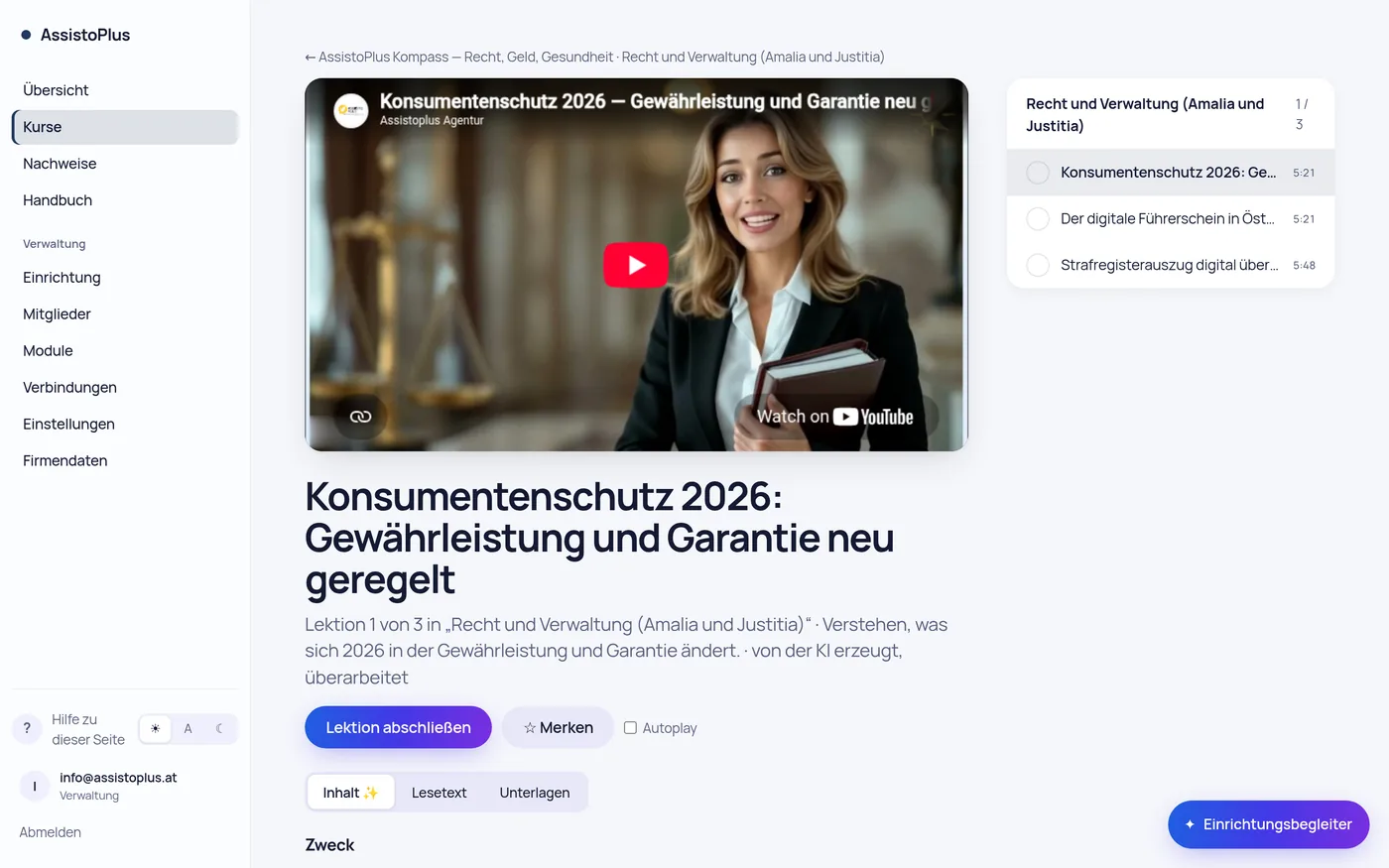
Task: Open the account info@assistoplus.at
Action: point(118,778)
